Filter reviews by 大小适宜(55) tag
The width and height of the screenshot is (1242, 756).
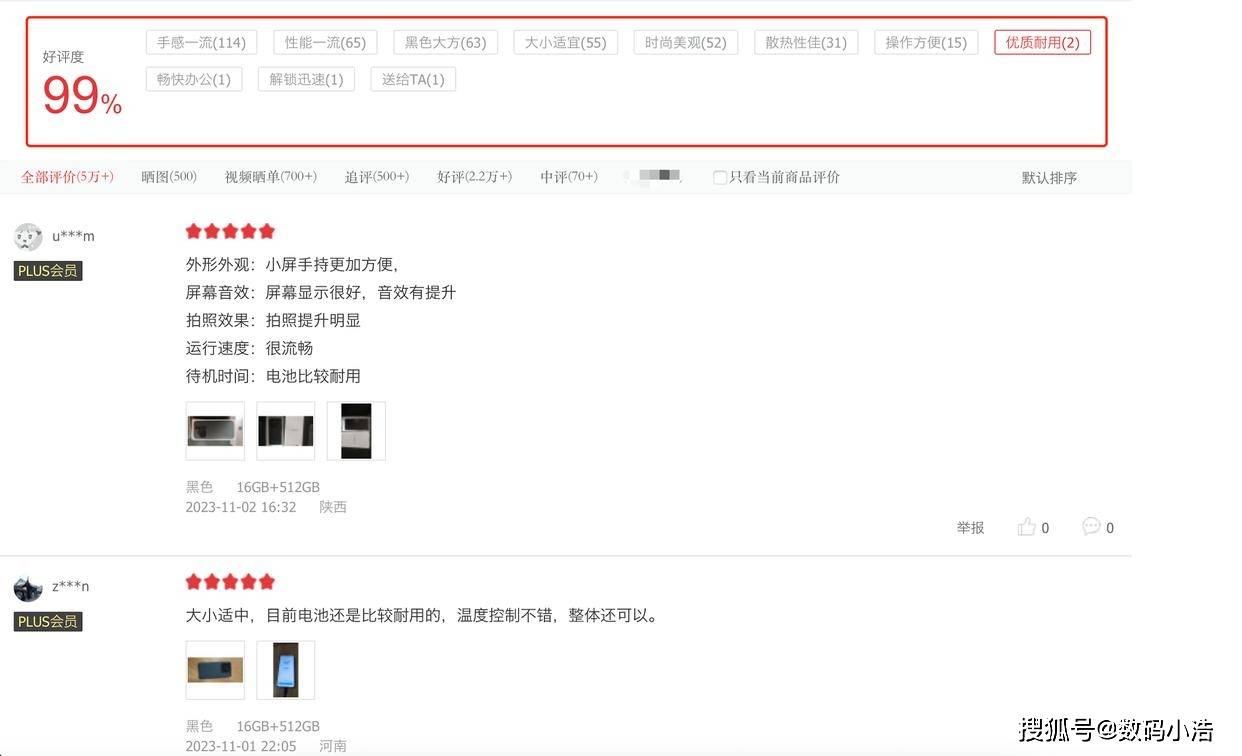tap(566, 42)
